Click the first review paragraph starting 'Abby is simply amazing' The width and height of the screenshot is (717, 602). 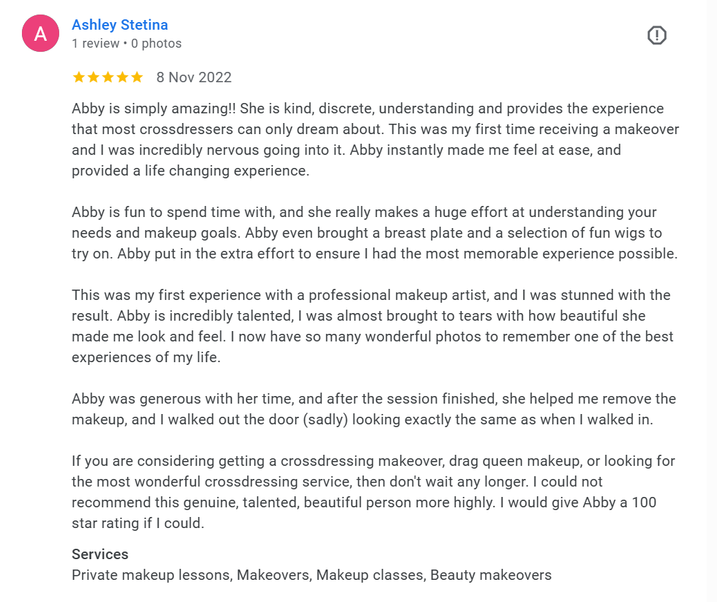(x=375, y=139)
